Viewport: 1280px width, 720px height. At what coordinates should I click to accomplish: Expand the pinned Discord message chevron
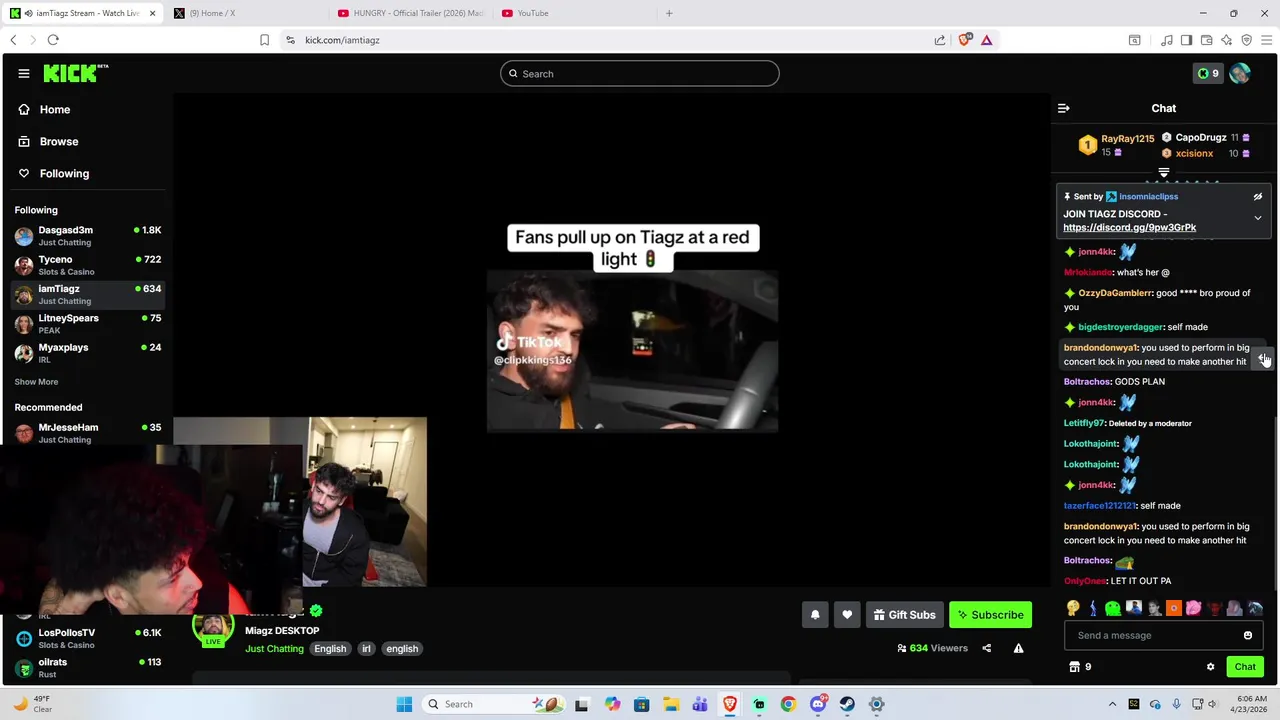click(1258, 218)
